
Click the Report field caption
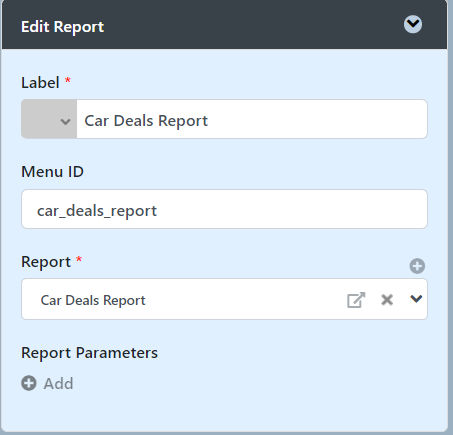point(46,262)
